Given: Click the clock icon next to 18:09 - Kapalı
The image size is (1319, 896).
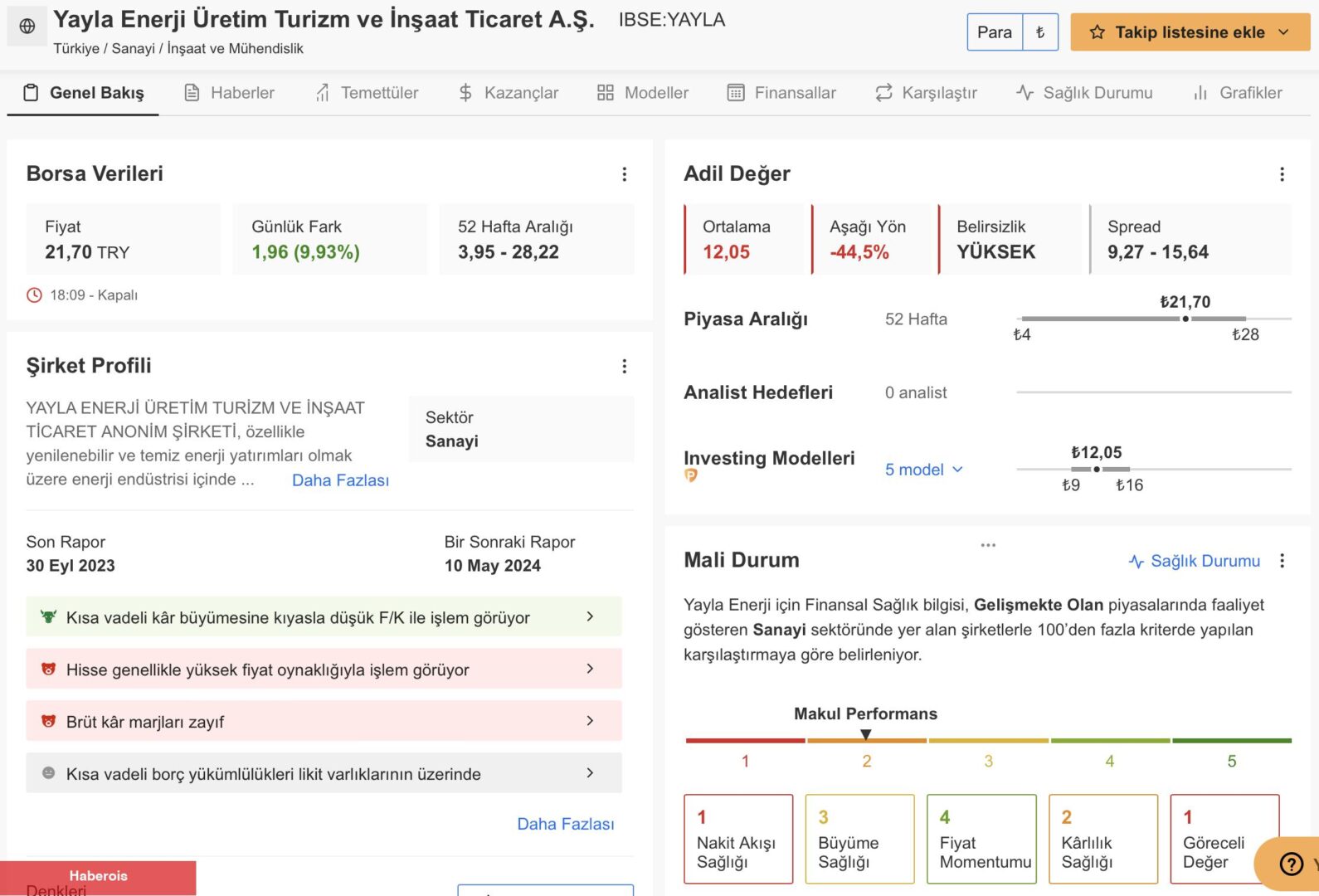Looking at the screenshot, I should click(x=34, y=295).
